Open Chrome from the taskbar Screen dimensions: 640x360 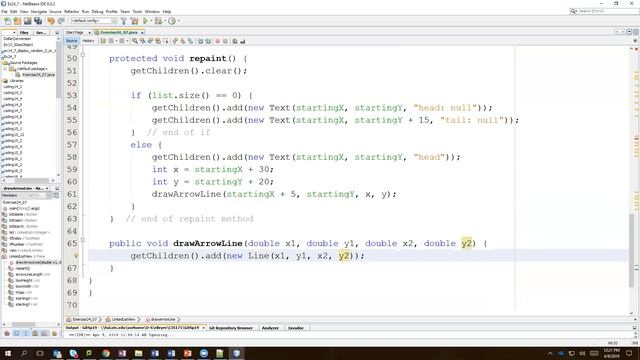point(106,353)
